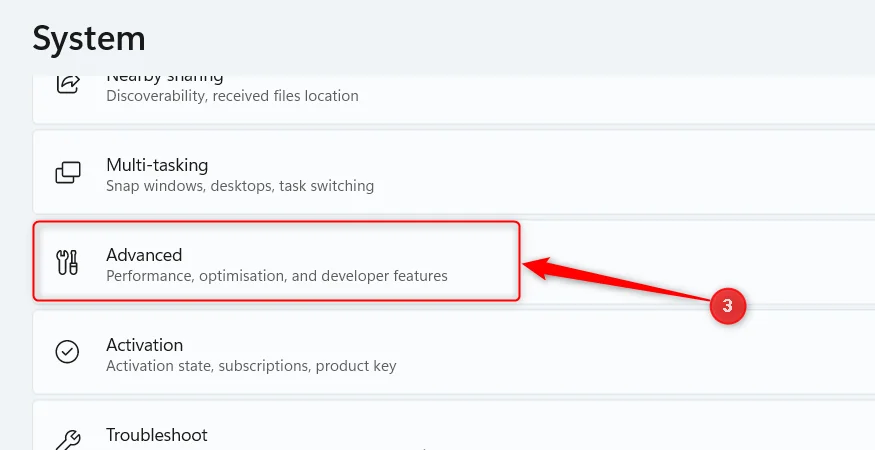Click empty space right of Multi-tasking description
The image size is (875, 450).
(x=614, y=186)
